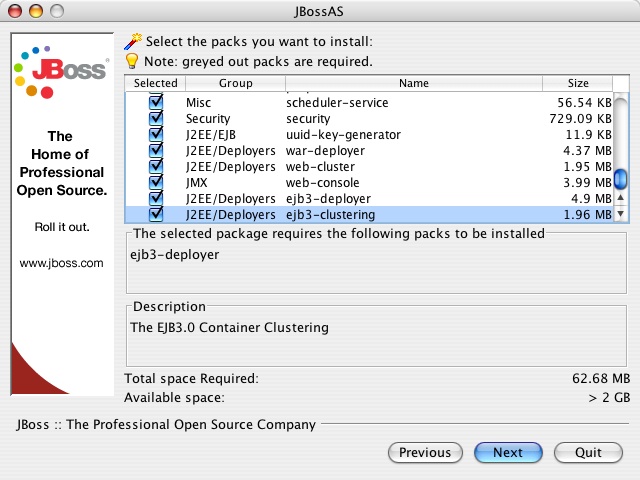
Task: Disable the ejb3-clustering pack checkbox
Action: [156, 215]
